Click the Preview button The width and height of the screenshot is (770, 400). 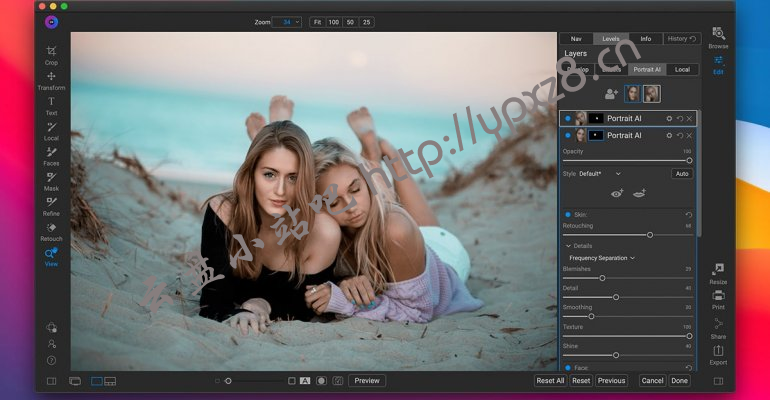(x=367, y=381)
